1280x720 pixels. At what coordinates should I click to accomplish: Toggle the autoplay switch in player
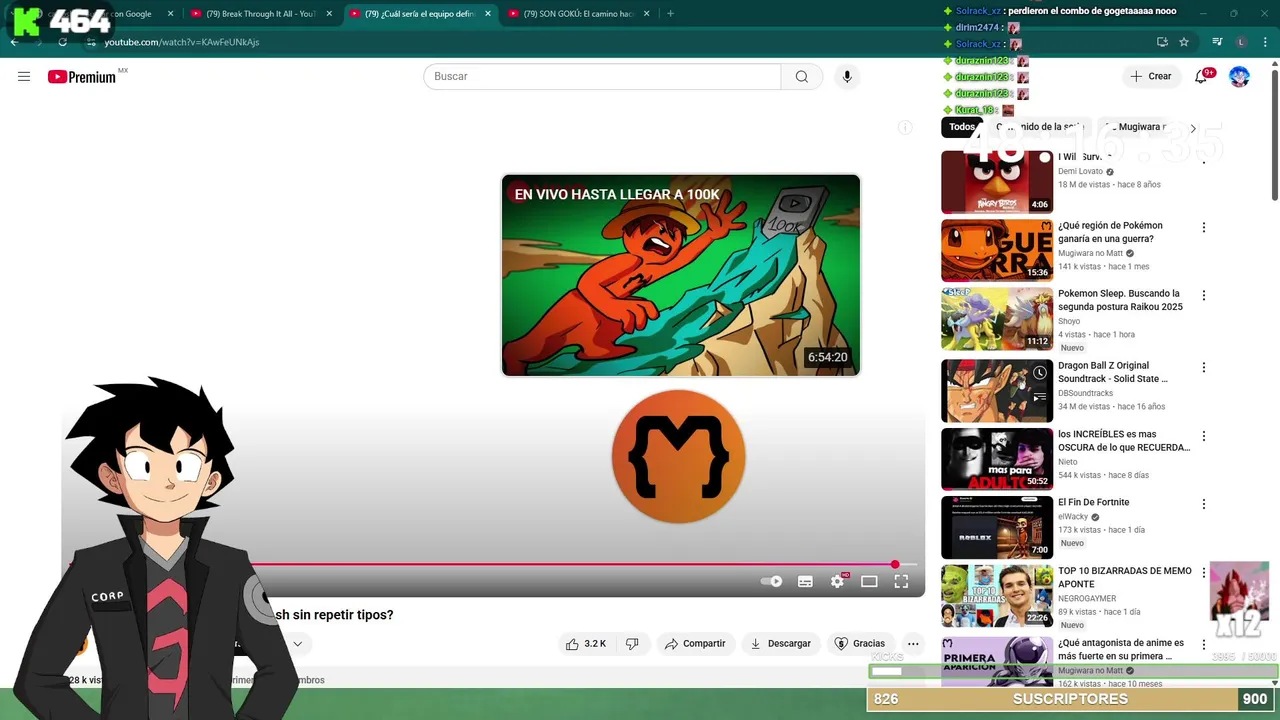click(x=771, y=581)
